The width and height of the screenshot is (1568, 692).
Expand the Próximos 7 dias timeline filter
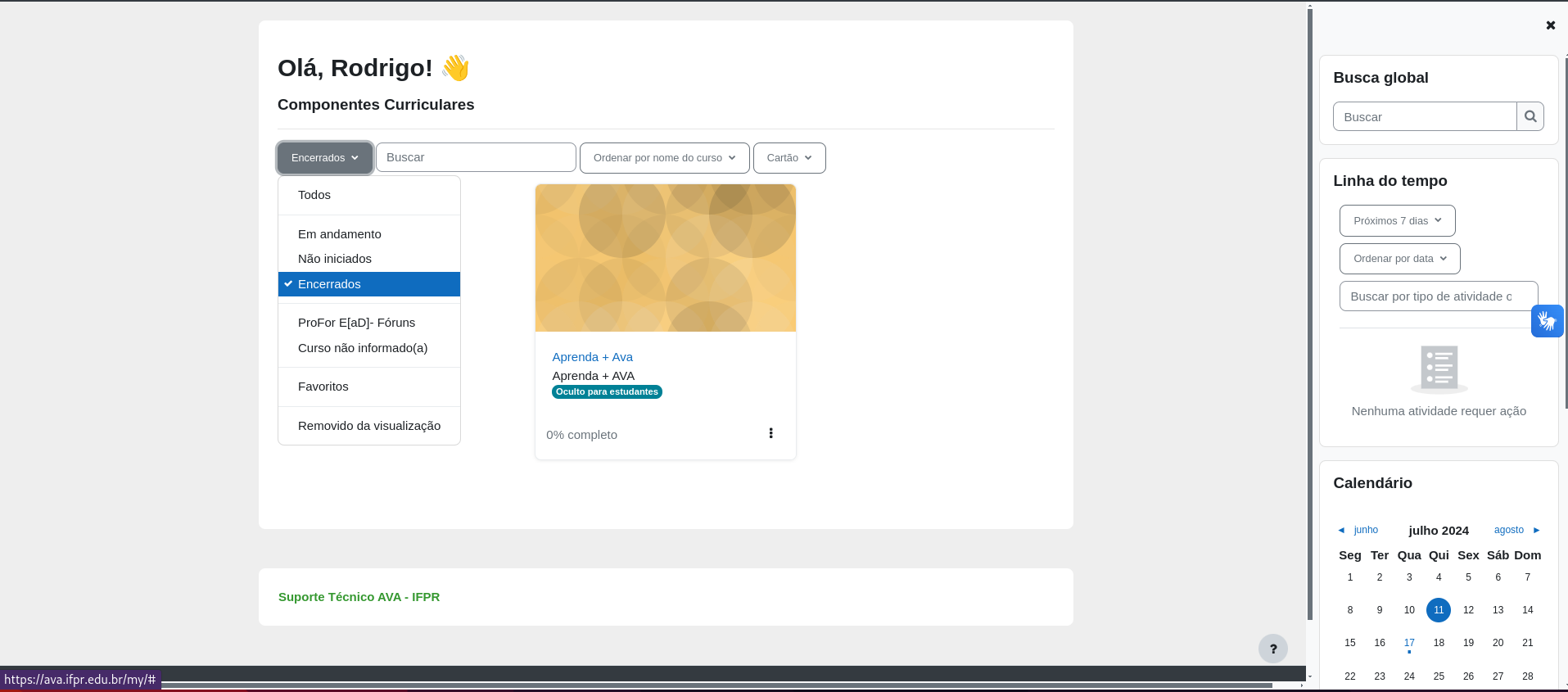tap(1397, 221)
